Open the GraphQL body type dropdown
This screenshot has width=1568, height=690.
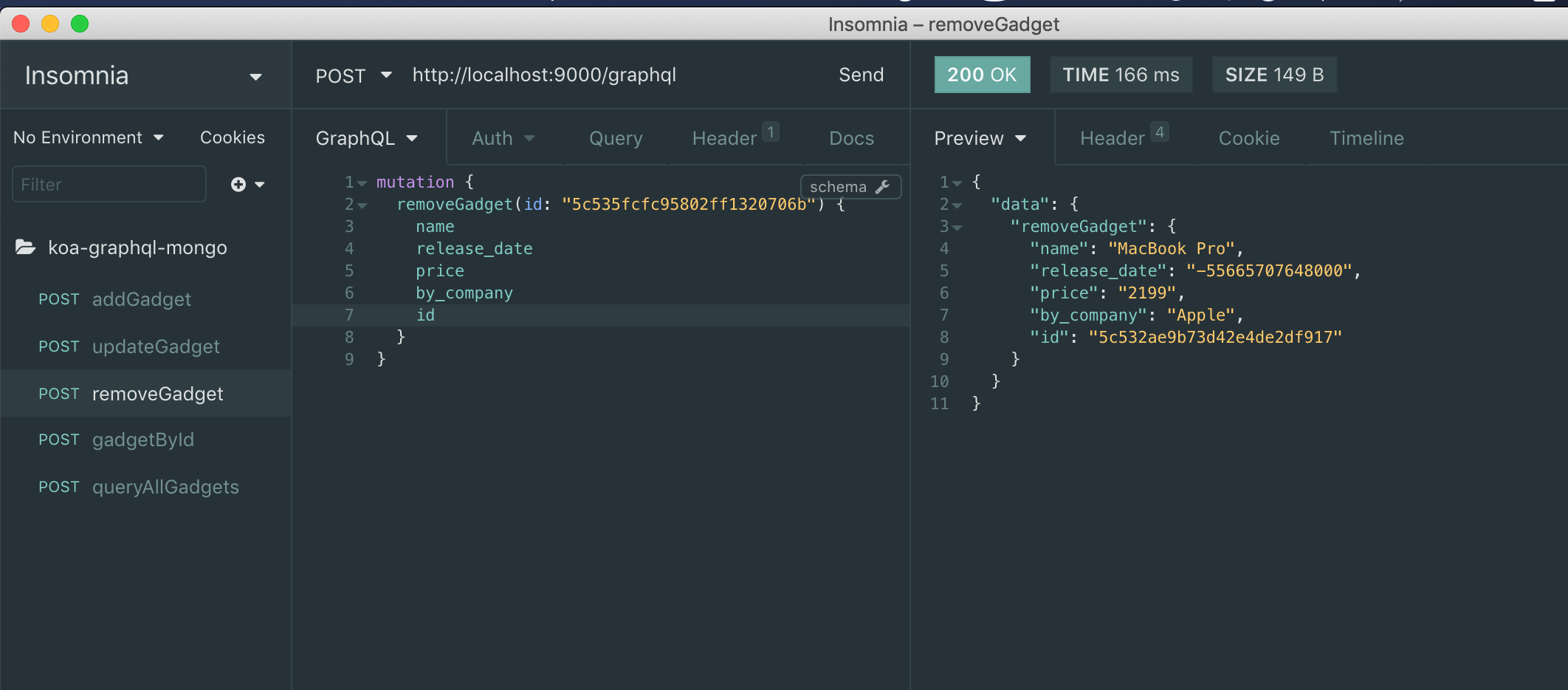(367, 138)
